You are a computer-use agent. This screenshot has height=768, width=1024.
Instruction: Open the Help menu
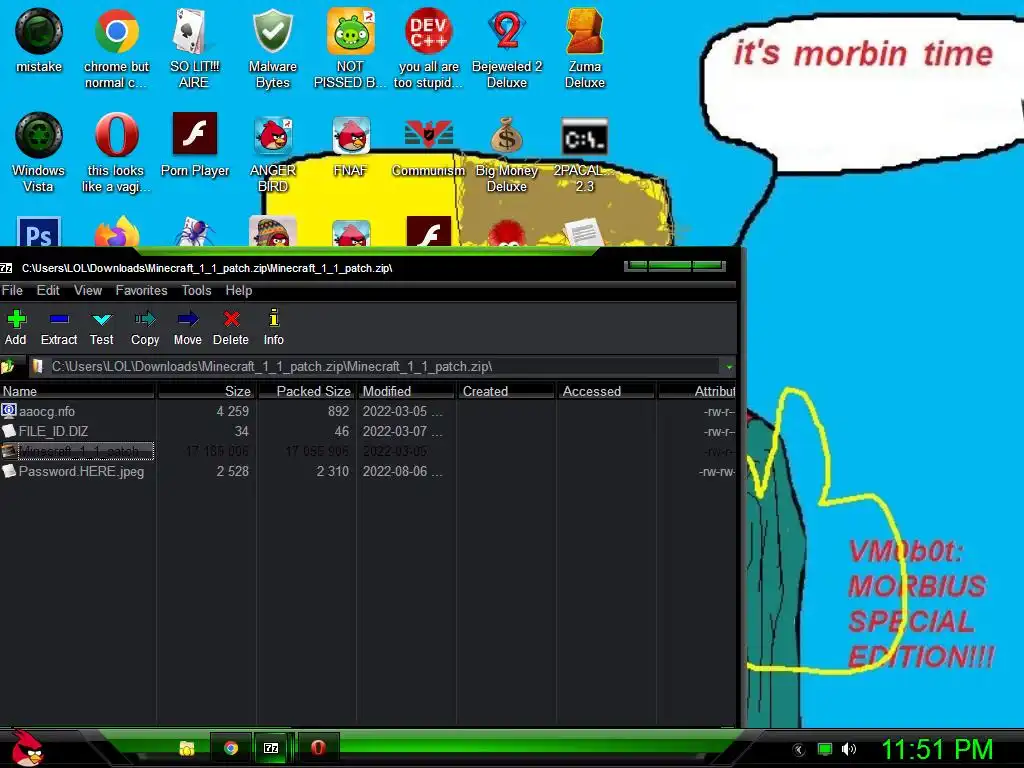[238, 291]
